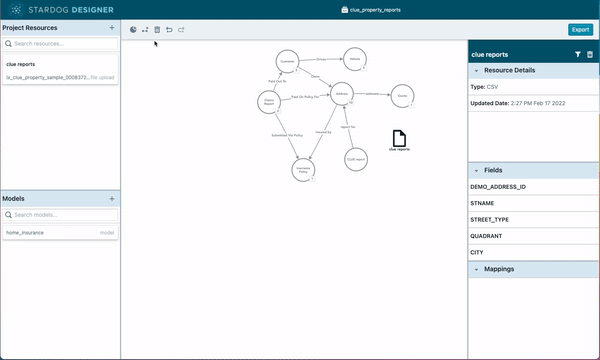This screenshot has width=600, height=360.
Task: Collapse the Resource Details section
Action: 476,70
